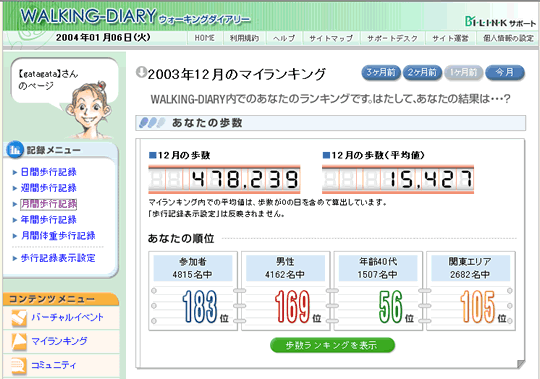
Task: Click the B-LINK support logo
Action: coord(500,22)
